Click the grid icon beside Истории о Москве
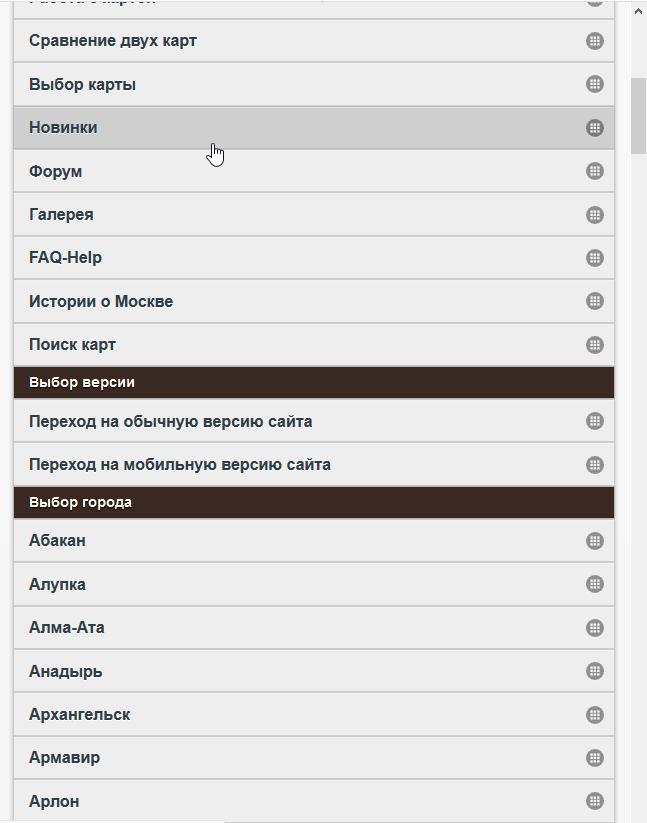 (595, 300)
